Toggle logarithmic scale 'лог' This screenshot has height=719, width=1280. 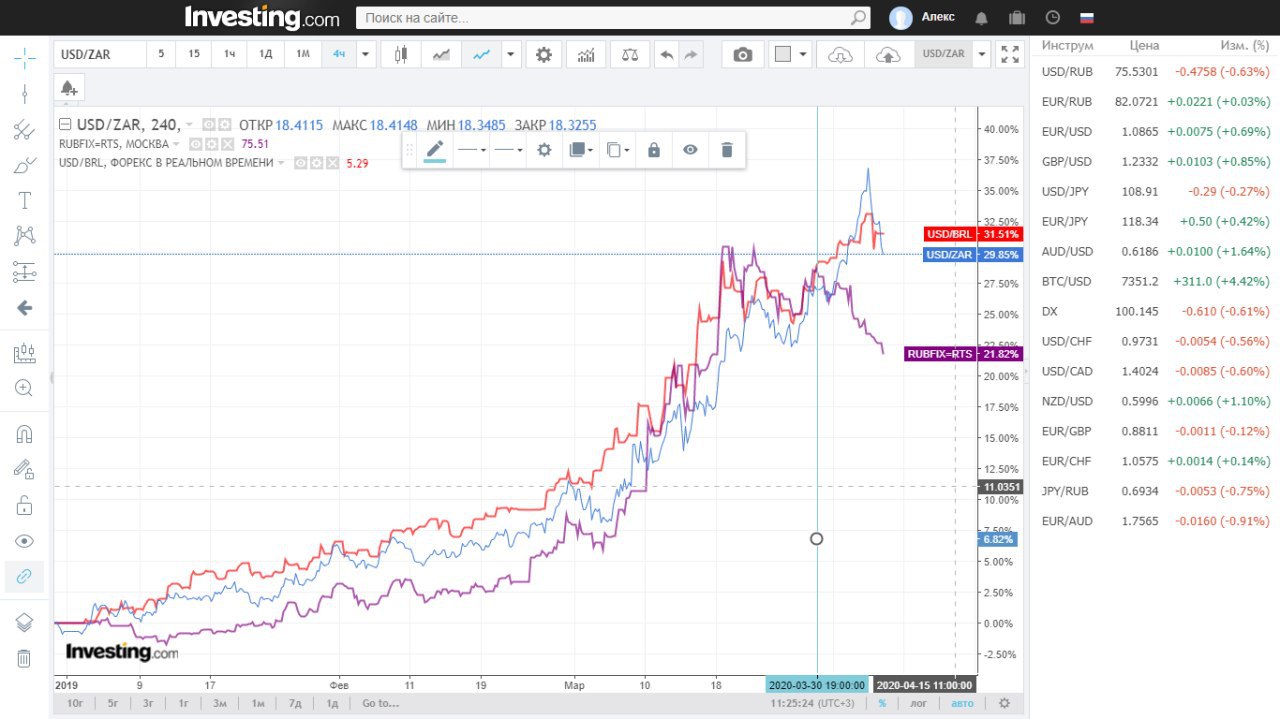coord(918,703)
